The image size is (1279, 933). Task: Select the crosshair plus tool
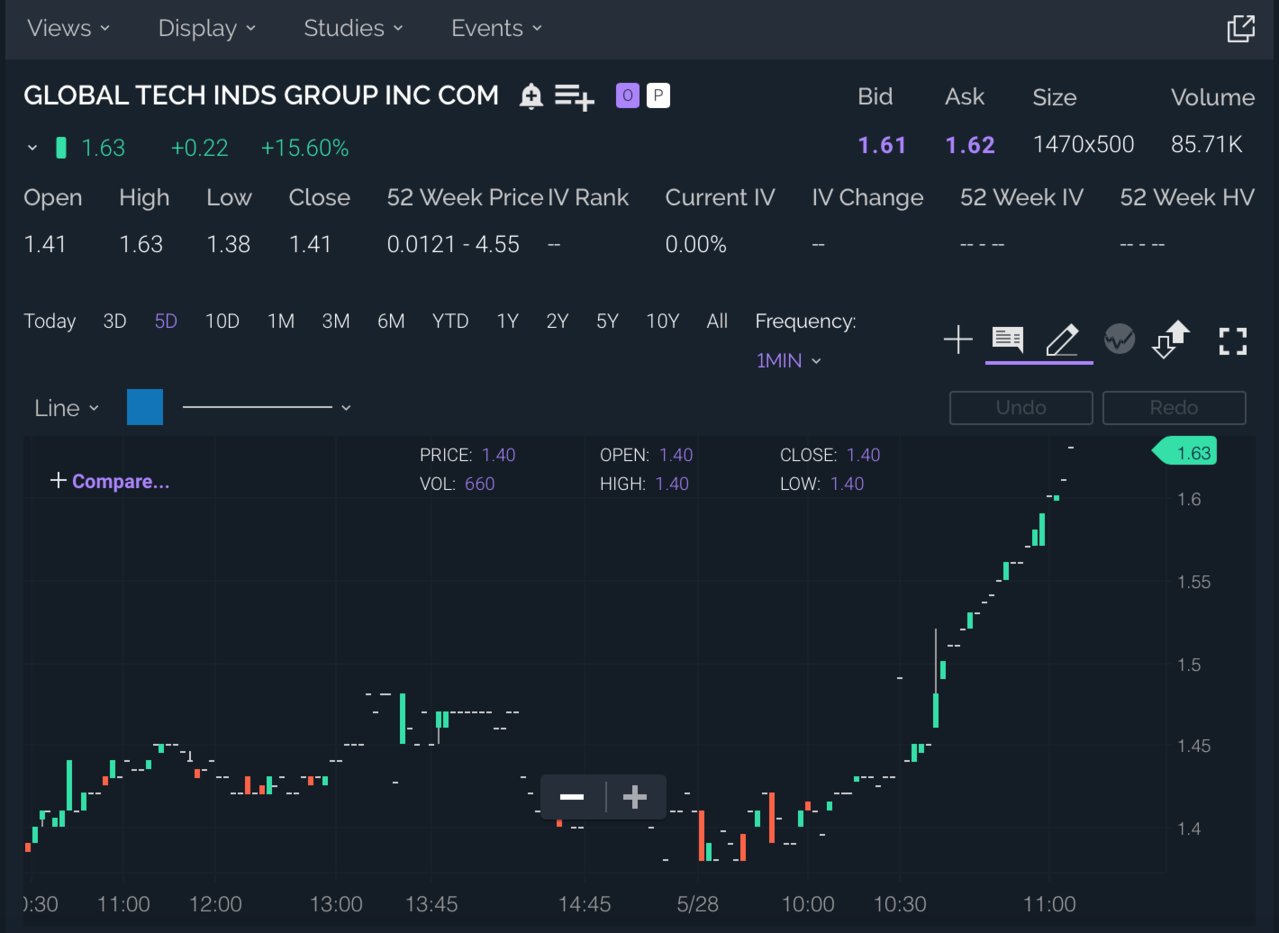pos(958,340)
